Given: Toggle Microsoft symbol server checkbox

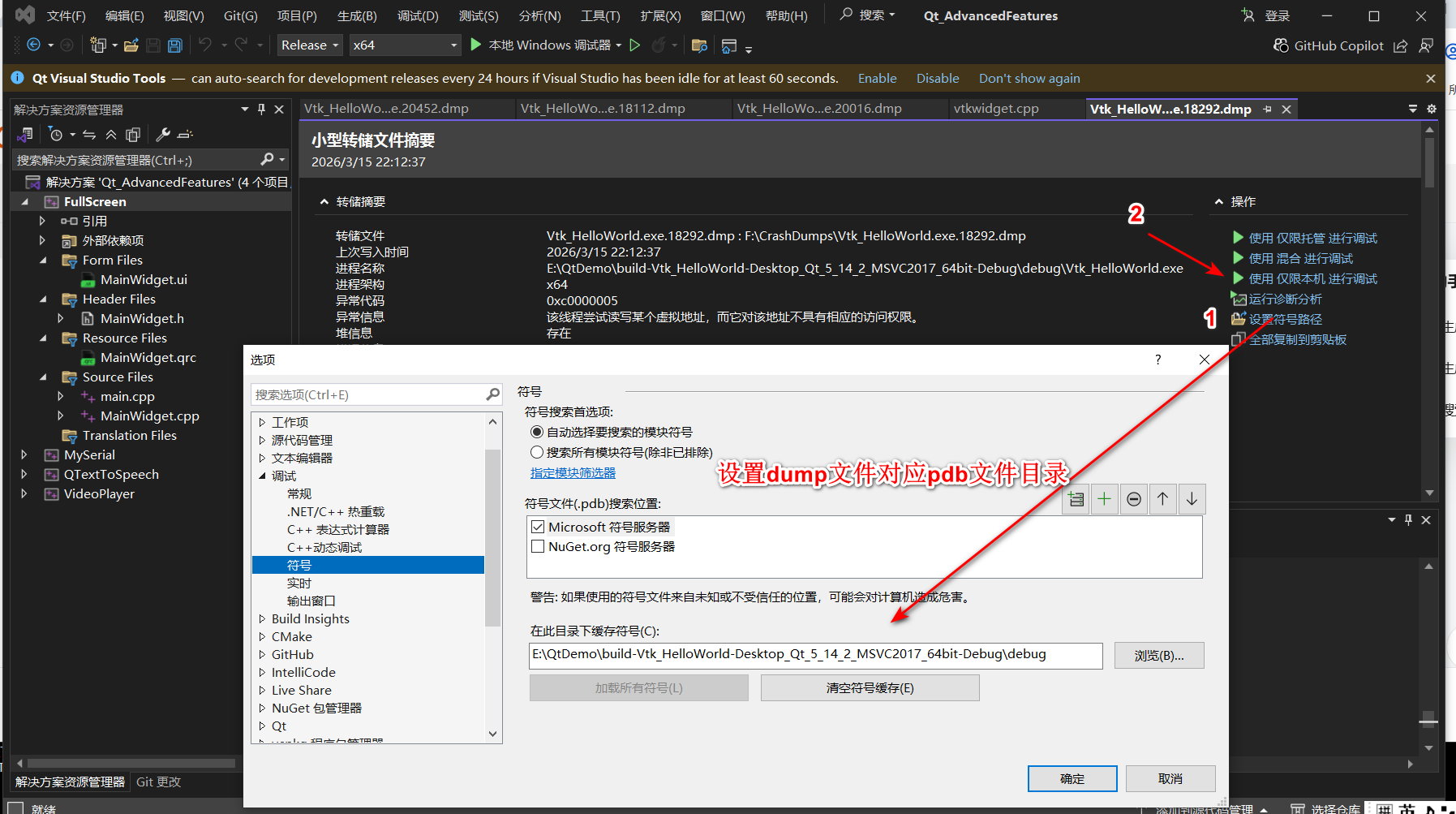Looking at the screenshot, I should click(x=537, y=527).
